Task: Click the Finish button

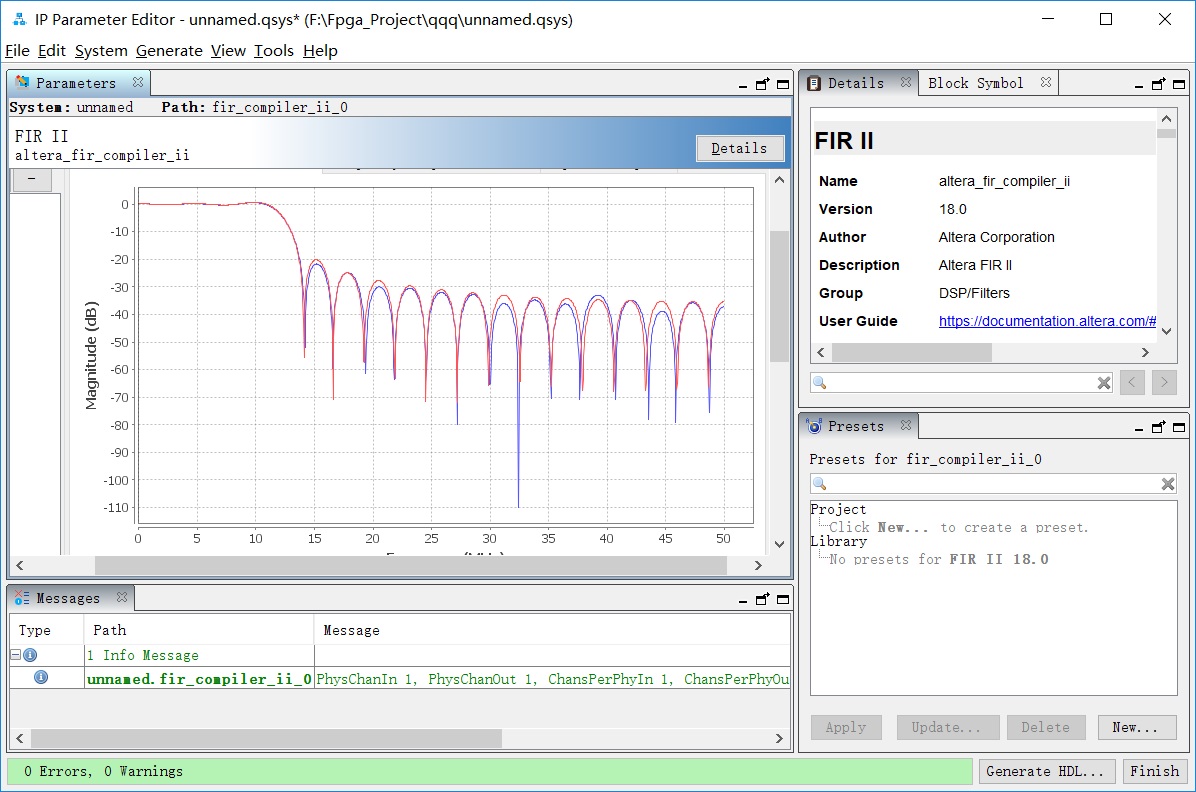Action: click(1155, 771)
